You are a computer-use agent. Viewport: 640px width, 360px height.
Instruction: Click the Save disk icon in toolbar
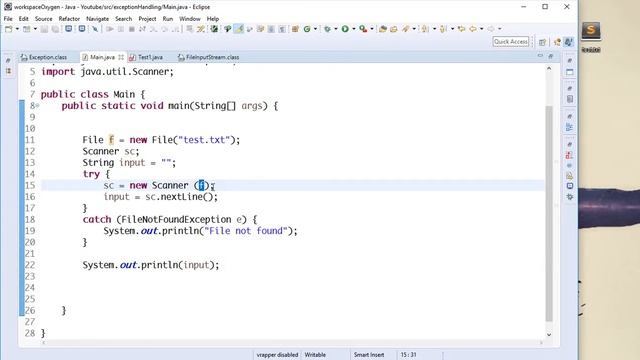pyautogui.click(x=44, y=29)
